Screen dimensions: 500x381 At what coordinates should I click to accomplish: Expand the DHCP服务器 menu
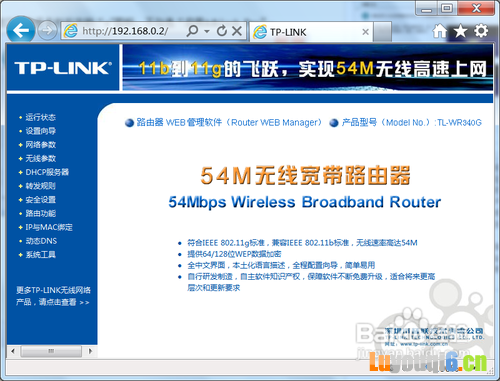tap(47, 172)
